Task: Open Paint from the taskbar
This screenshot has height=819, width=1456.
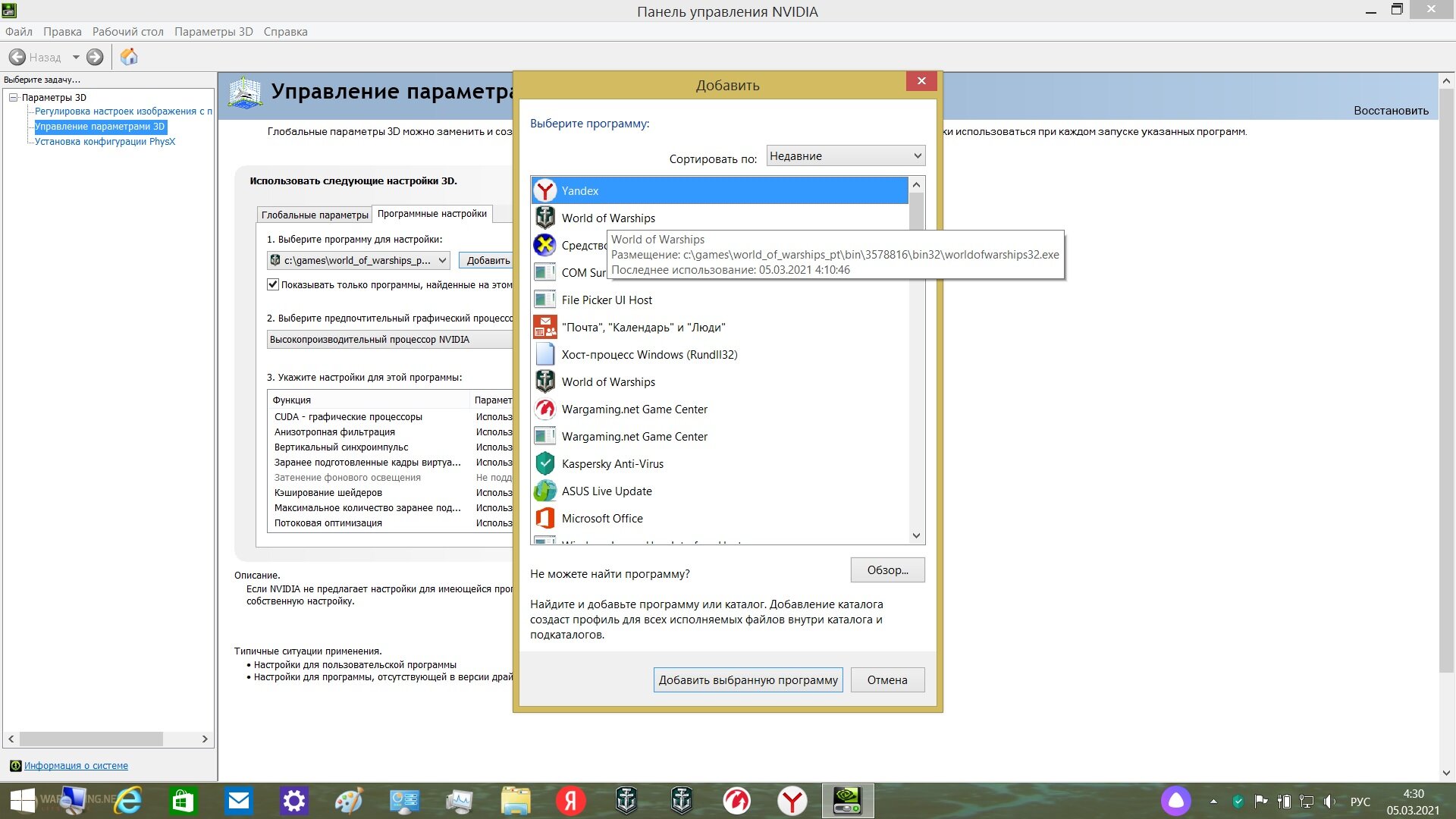Action: (x=350, y=801)
